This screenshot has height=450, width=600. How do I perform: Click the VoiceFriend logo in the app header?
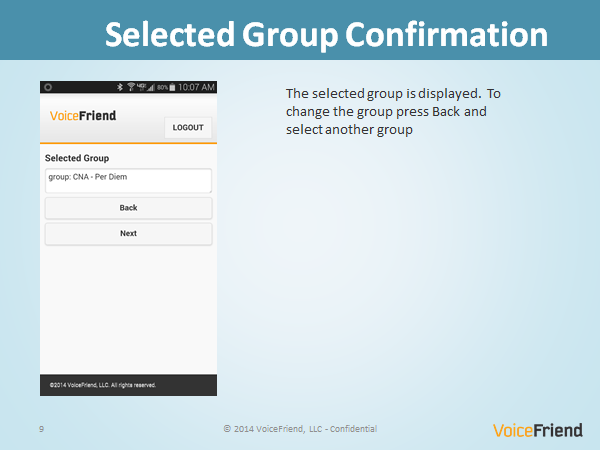[x=83, y=116]
